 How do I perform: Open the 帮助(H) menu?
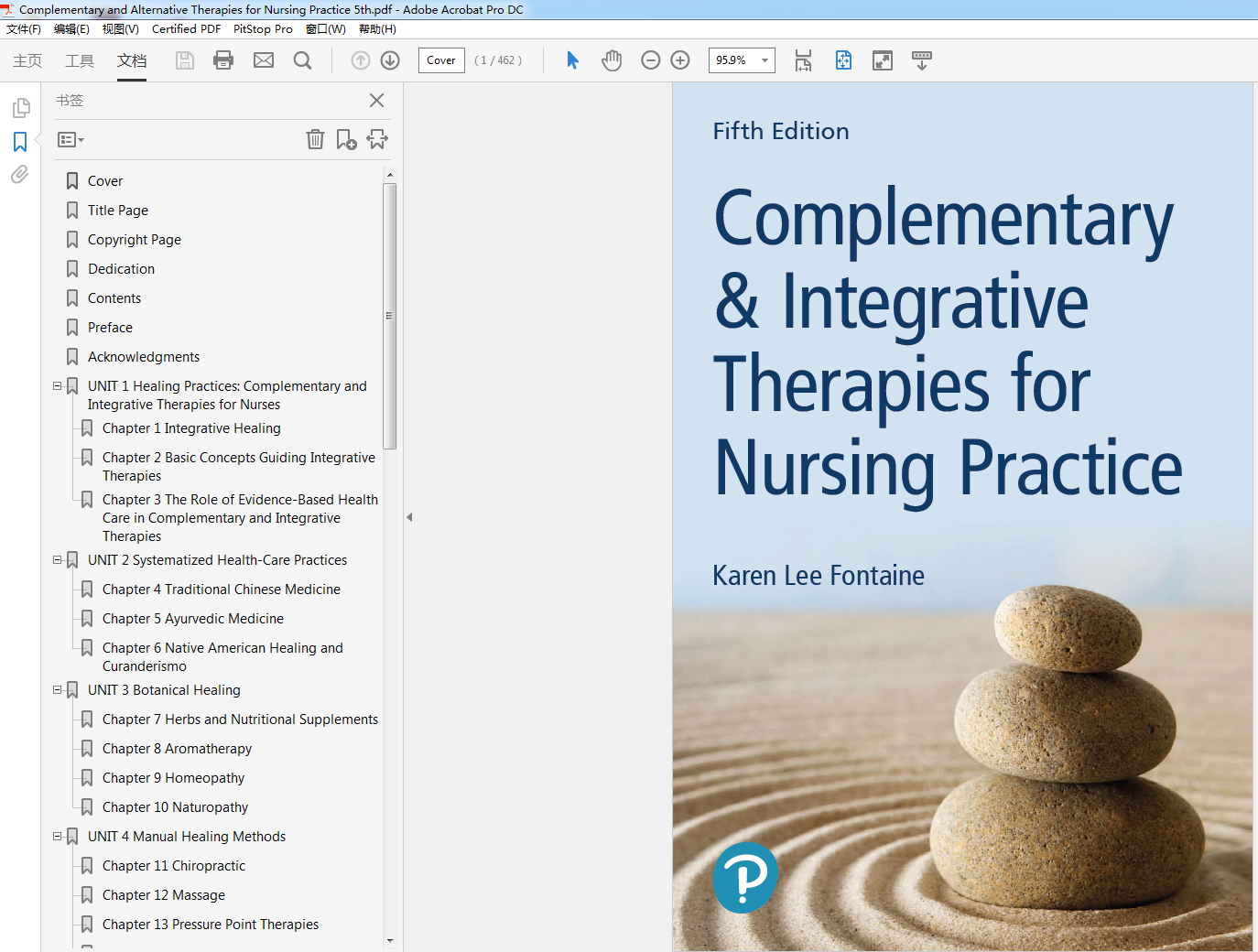pyautogui.click(x=377, y=29)
